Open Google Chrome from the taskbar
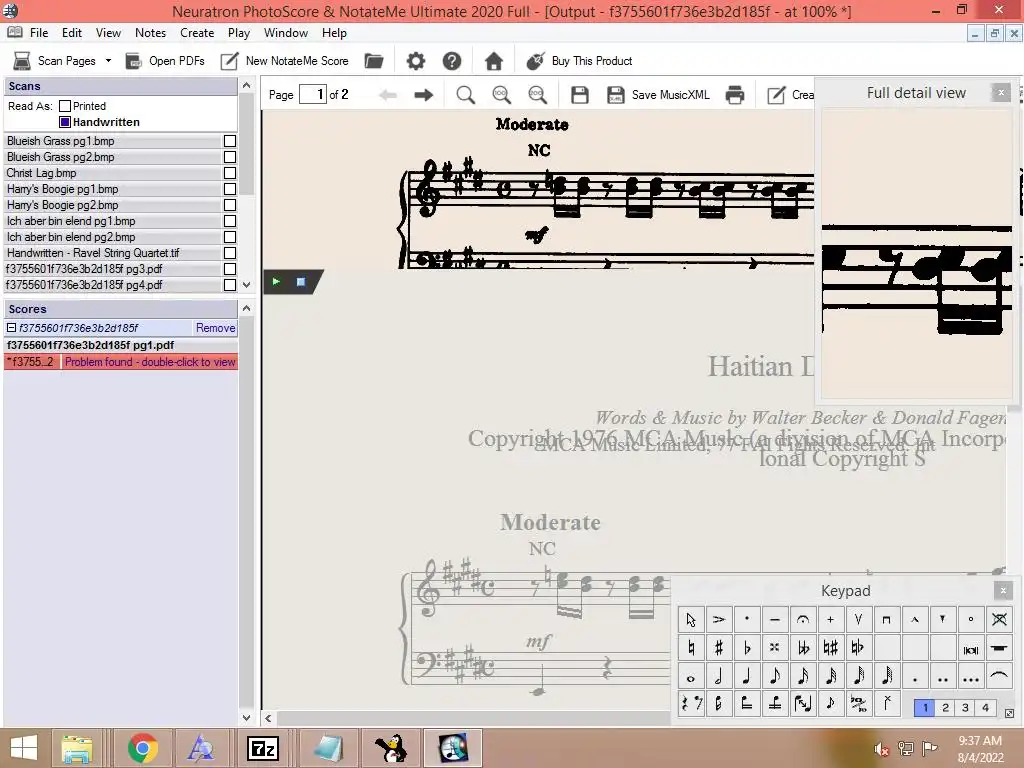1024x768 pixels. (142, 748)
